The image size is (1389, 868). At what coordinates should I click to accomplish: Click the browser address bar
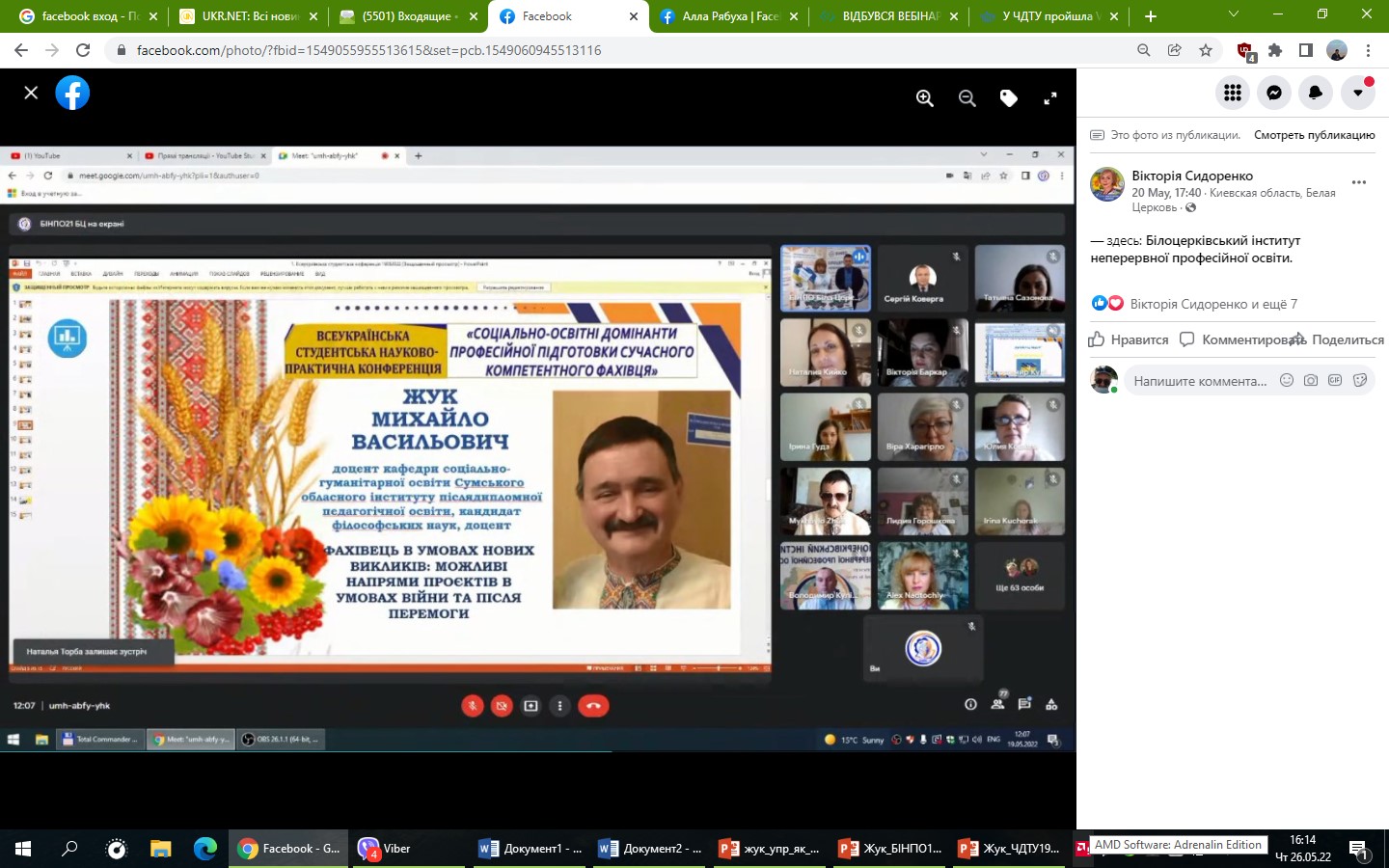(x=617, y=50)
